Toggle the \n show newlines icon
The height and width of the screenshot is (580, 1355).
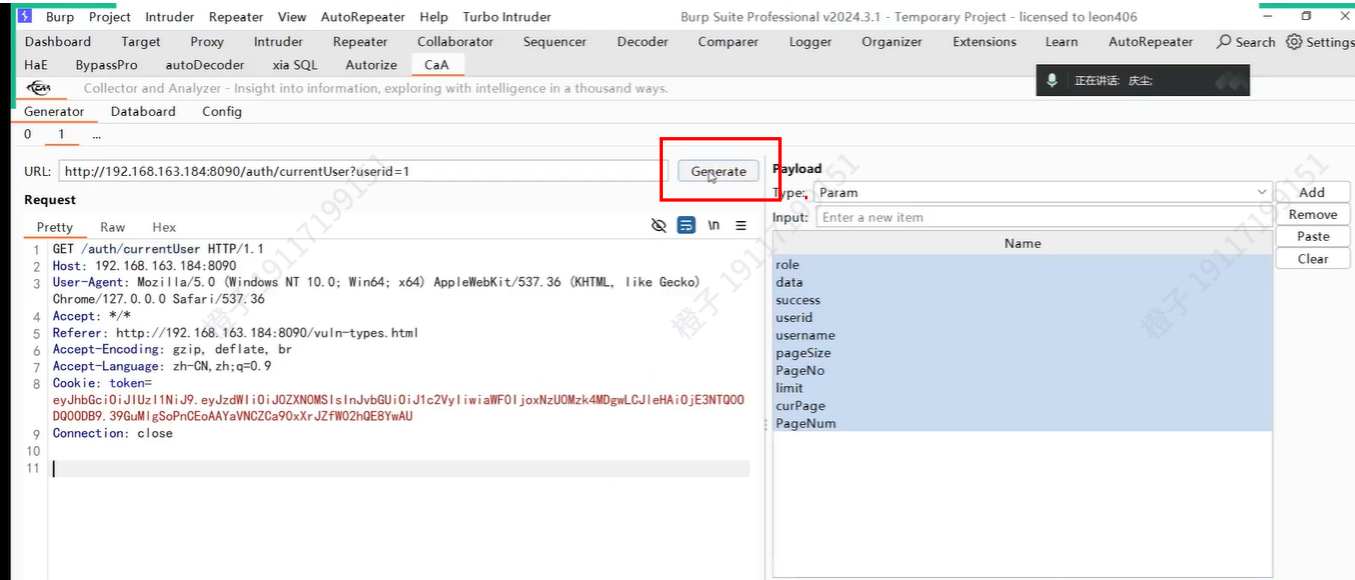point(714,226)
